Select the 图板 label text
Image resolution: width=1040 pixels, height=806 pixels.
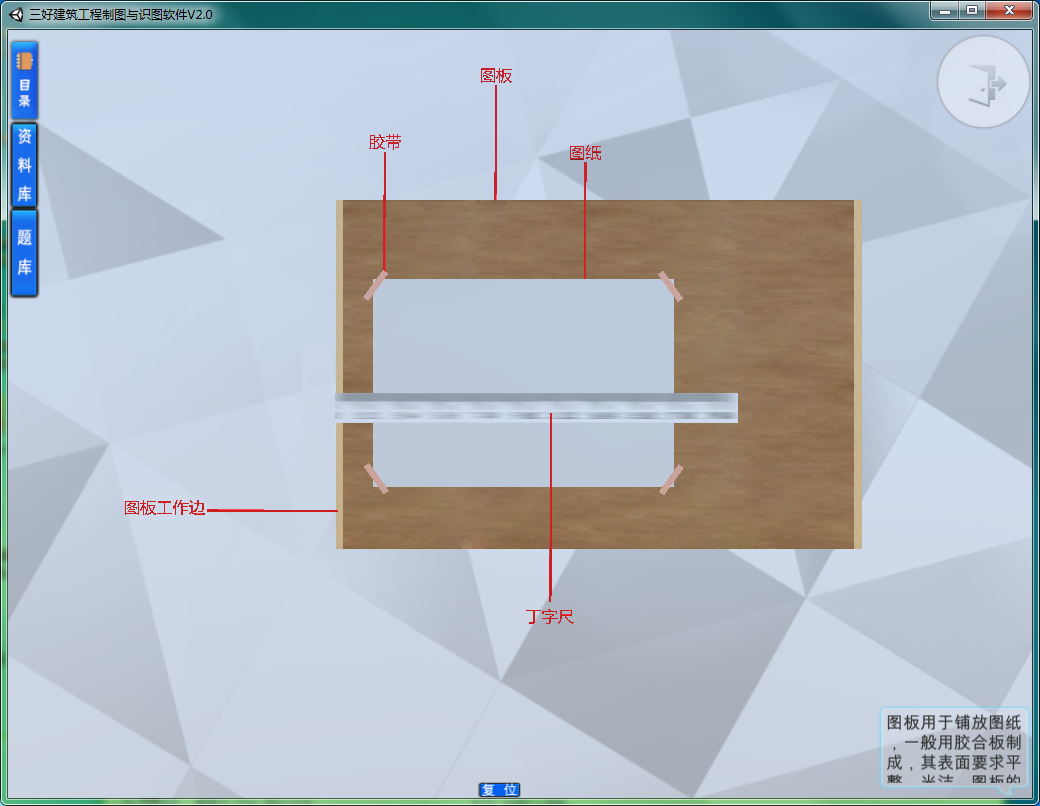pos(496,76)
